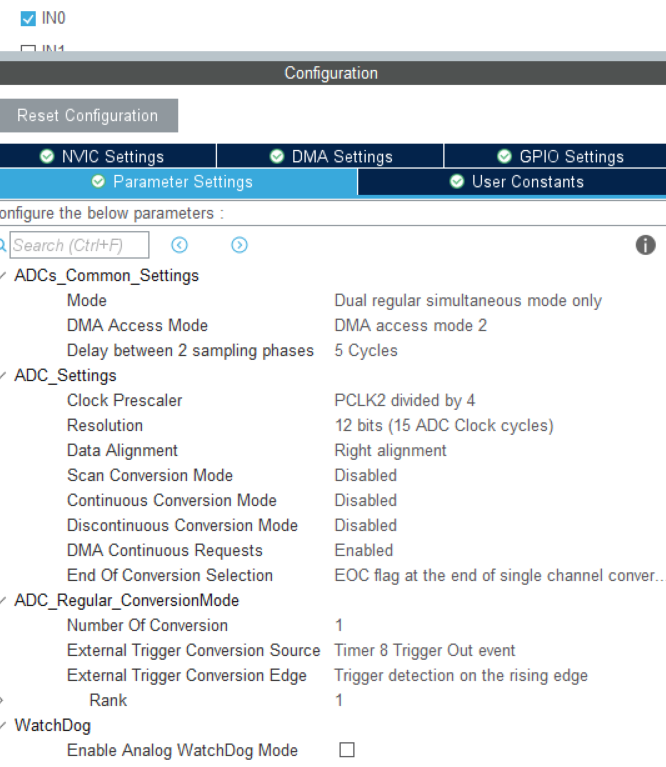Select the 'End Of Conversion Selection' label
The width and height of the screenshot is (666, 767).
[x=170, y=576]
